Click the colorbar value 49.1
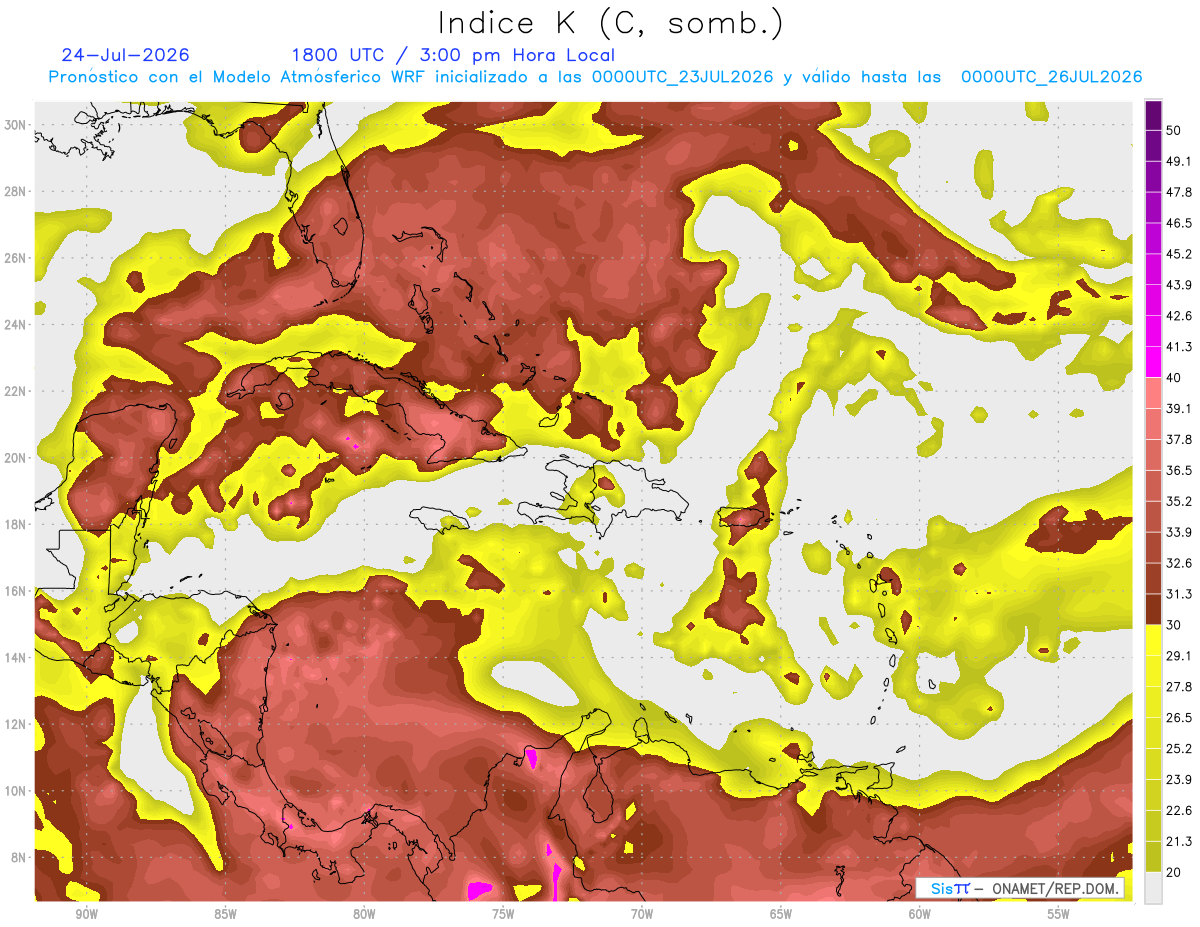 (1180, 161)
